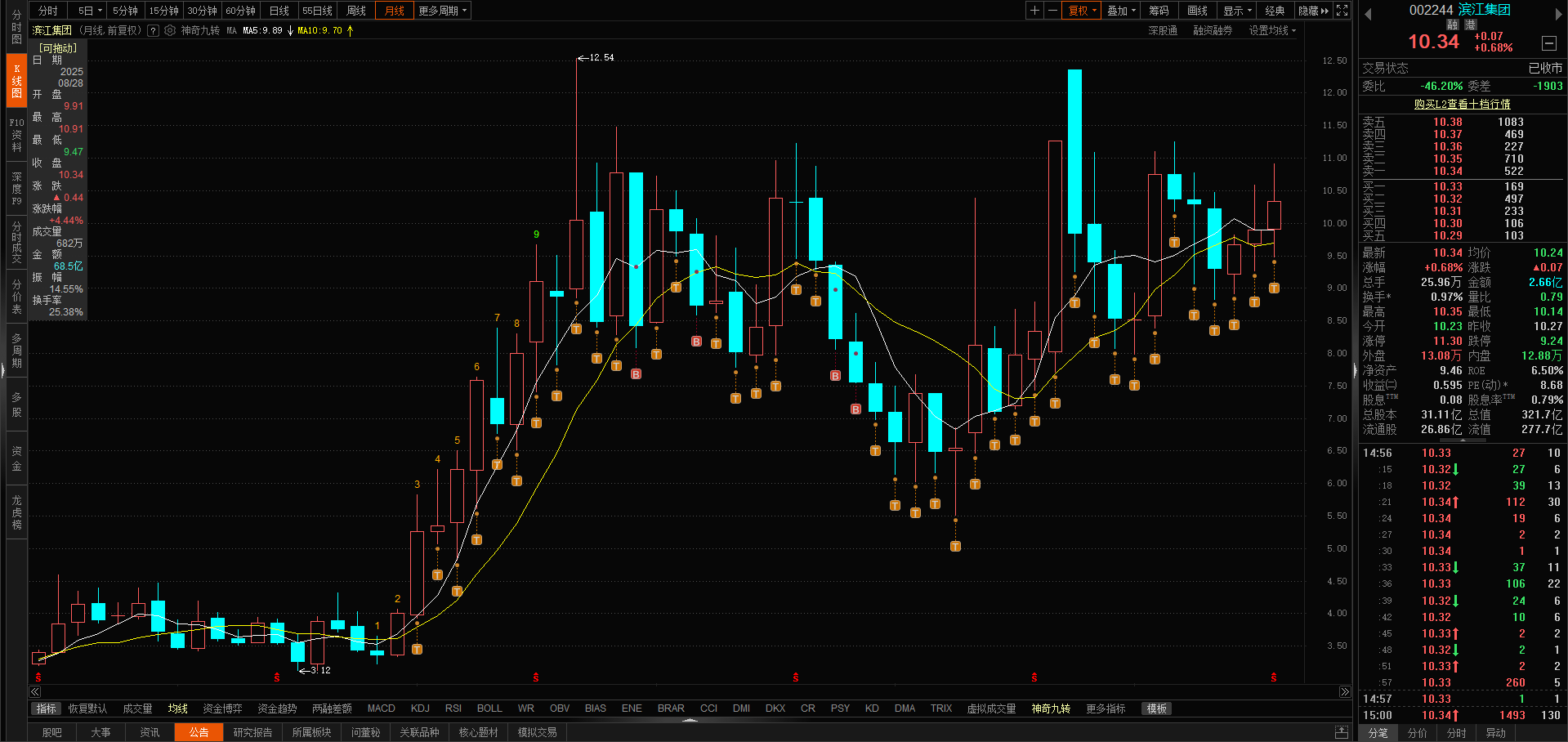The height and width of the screenshot is (742, 1568).
Task: Expand the 更多周期 dropdown
Action: [443, 11]
